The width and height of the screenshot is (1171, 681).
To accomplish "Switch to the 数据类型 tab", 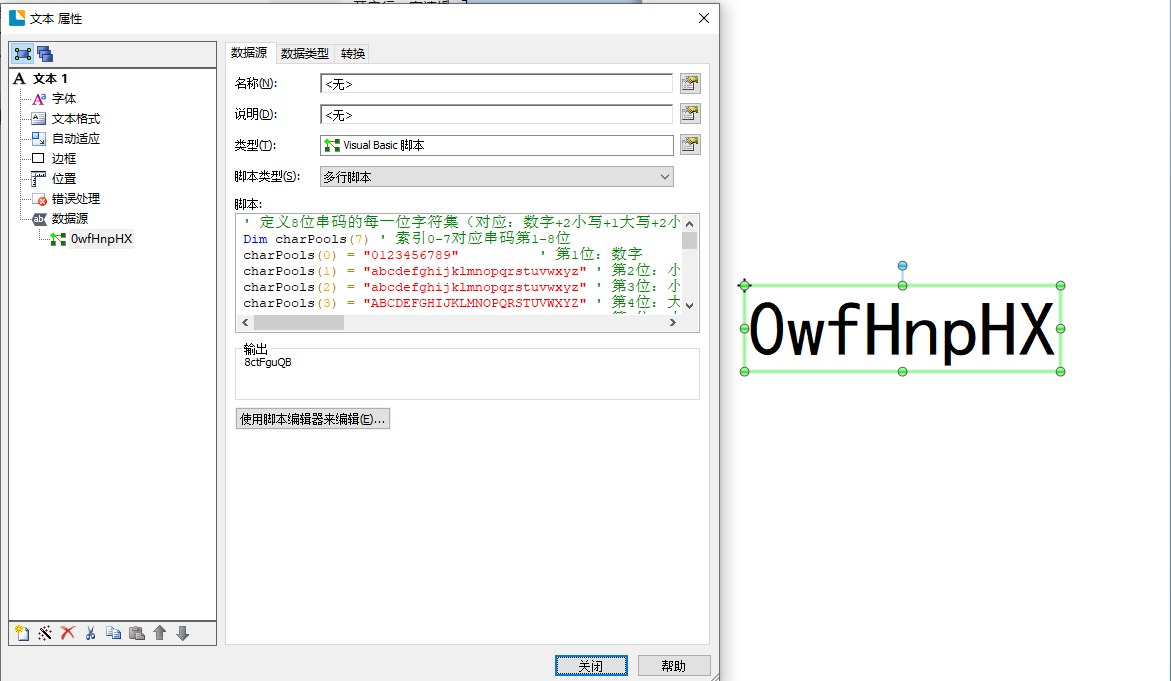I will 304,53.
